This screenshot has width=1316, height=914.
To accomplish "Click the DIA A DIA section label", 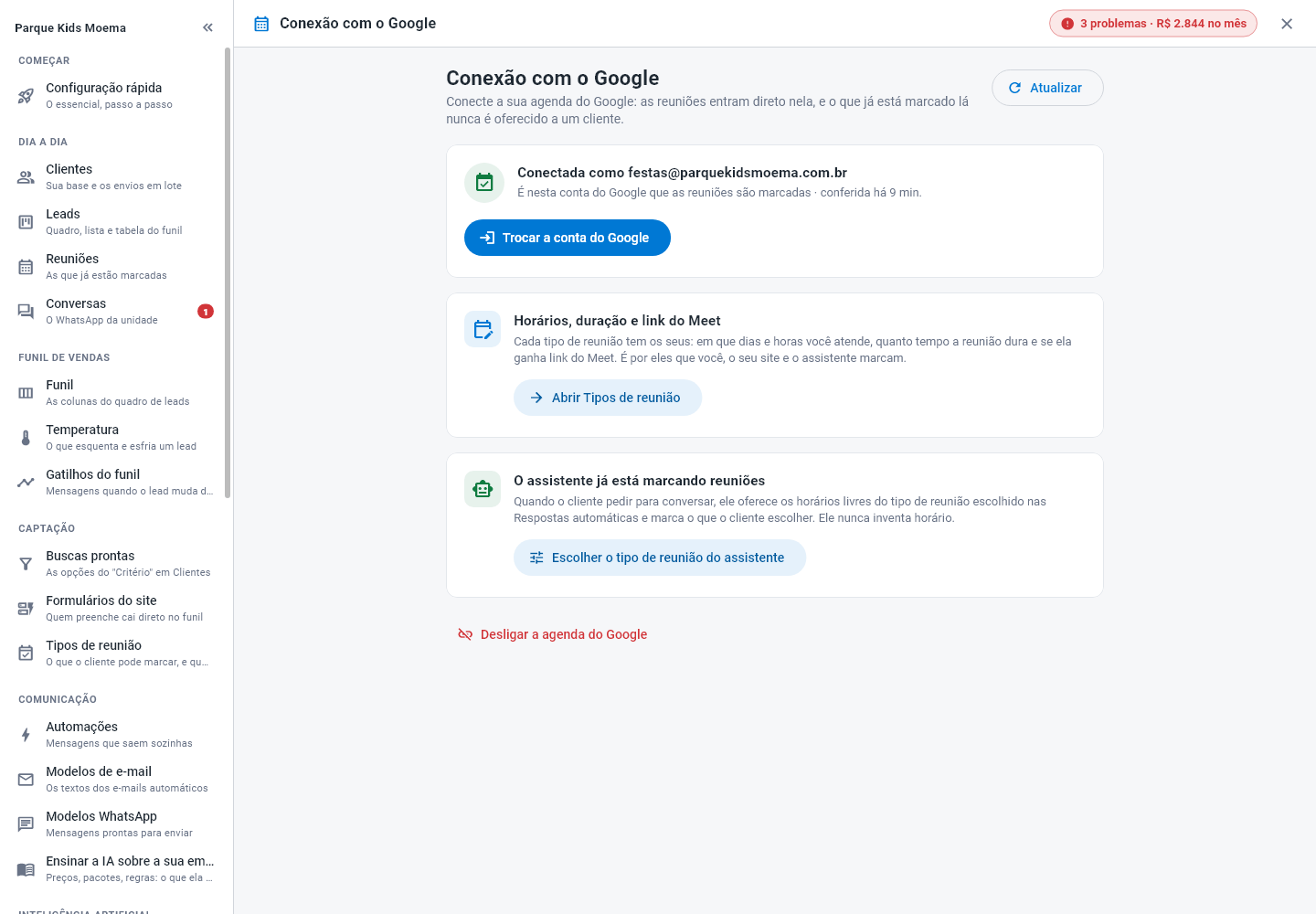I will click(43, 142).
